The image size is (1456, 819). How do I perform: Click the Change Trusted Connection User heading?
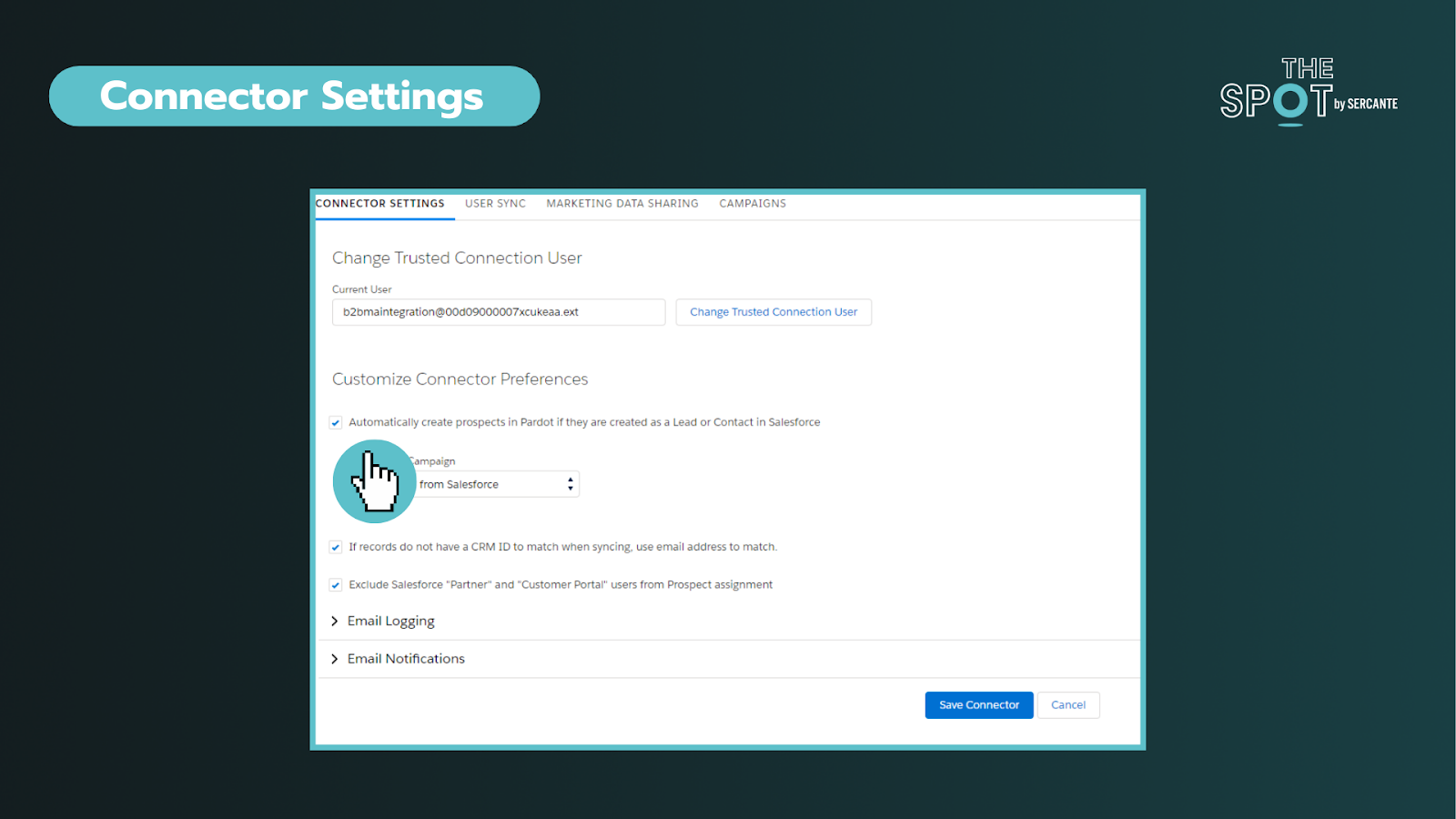point(457,258)
